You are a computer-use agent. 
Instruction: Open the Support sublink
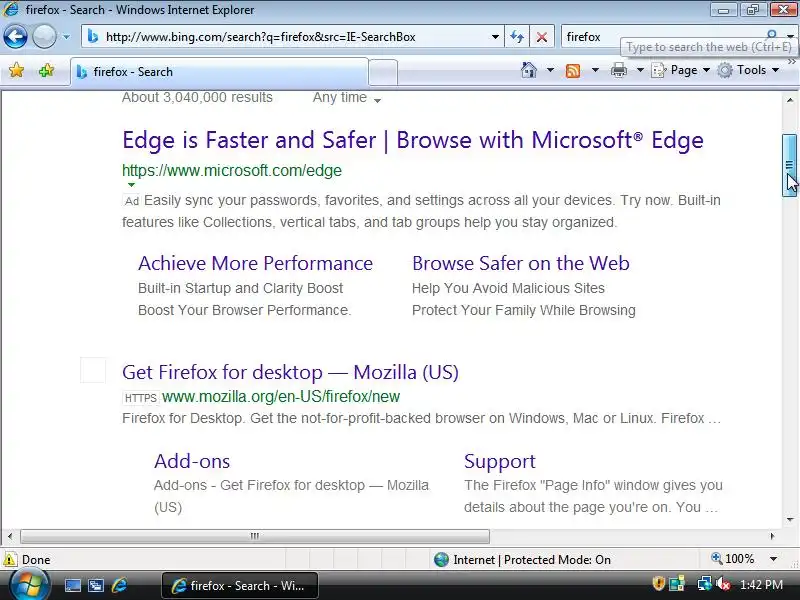pyautogui.click(x=500, y=461)
